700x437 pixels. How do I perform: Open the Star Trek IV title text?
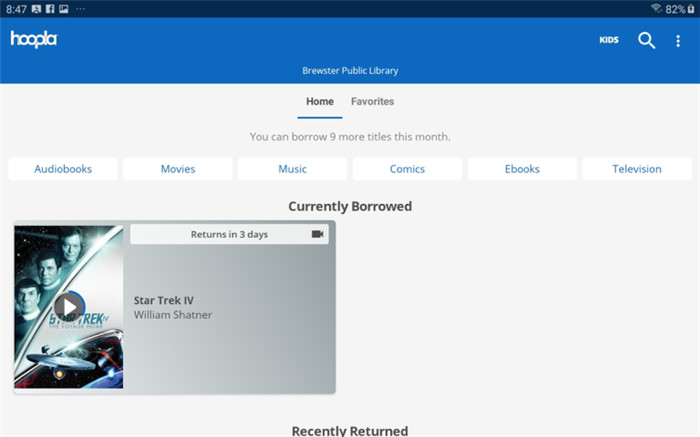pos(164,300)
